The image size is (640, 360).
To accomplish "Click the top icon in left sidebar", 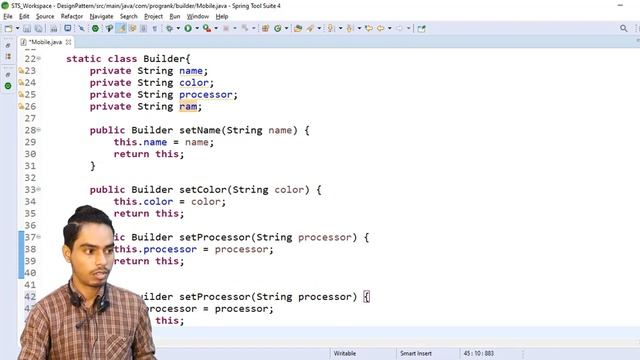I will click(8, 45).
